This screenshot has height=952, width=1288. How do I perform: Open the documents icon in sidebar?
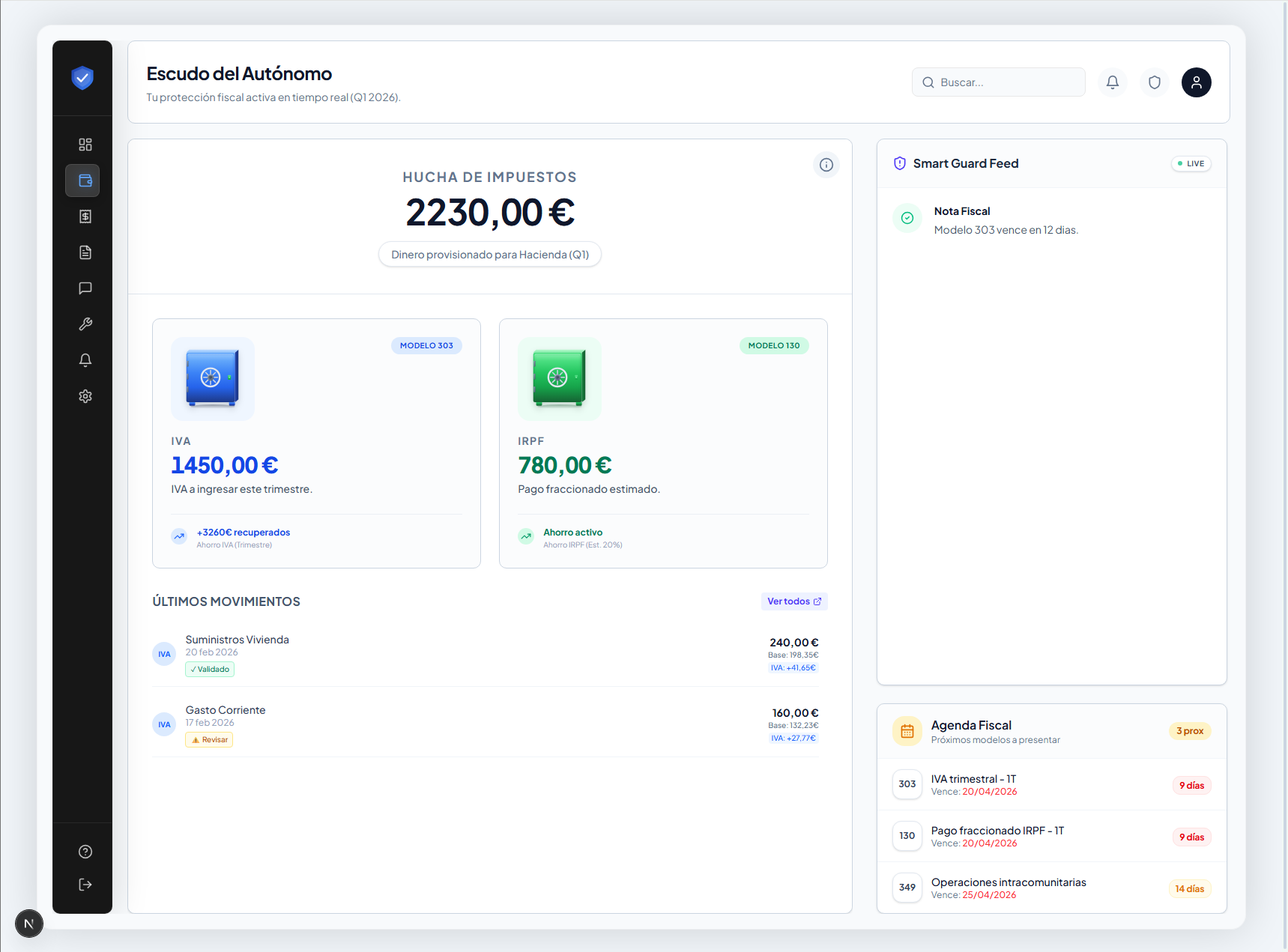click(85, 252)
